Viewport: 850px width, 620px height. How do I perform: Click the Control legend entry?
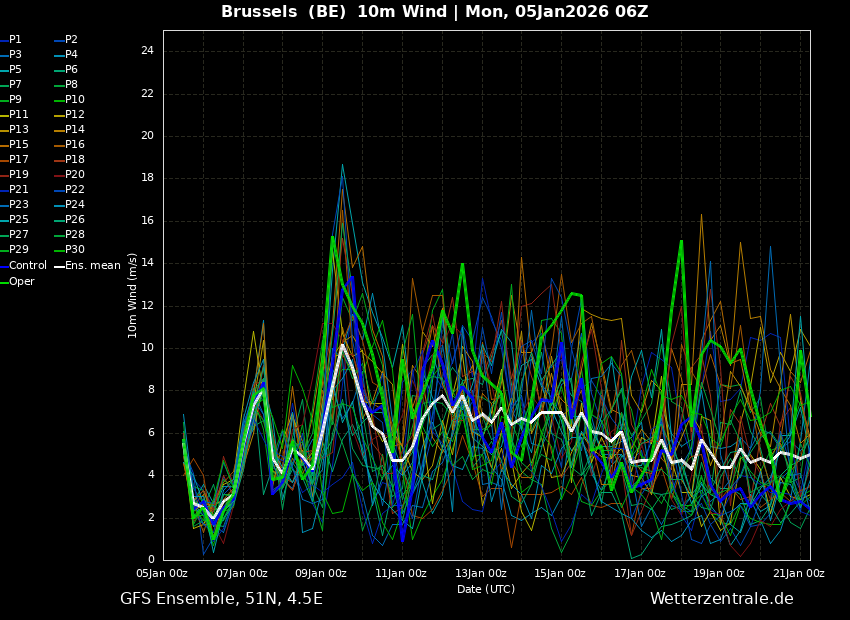23,266
